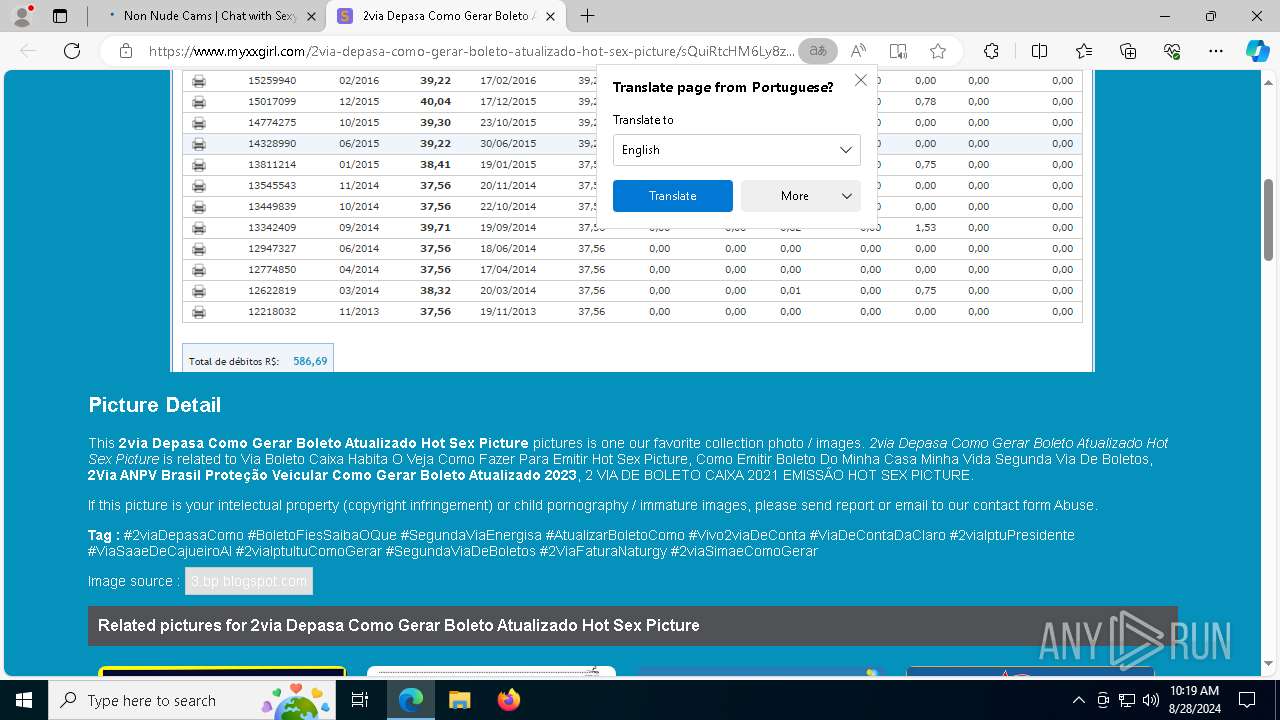Click the #2viaSimaeComoGerar tag

[x=744, y=551]
